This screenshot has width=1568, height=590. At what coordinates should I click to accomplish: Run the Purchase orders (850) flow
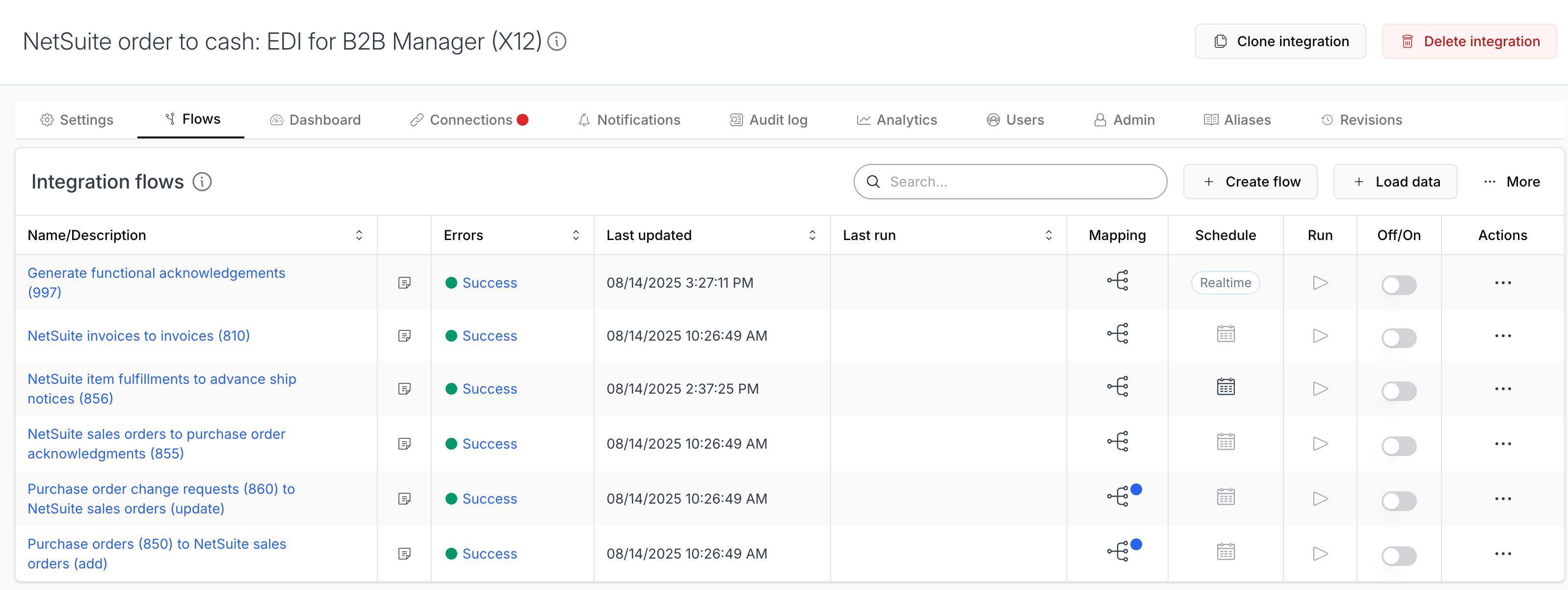1320,554
